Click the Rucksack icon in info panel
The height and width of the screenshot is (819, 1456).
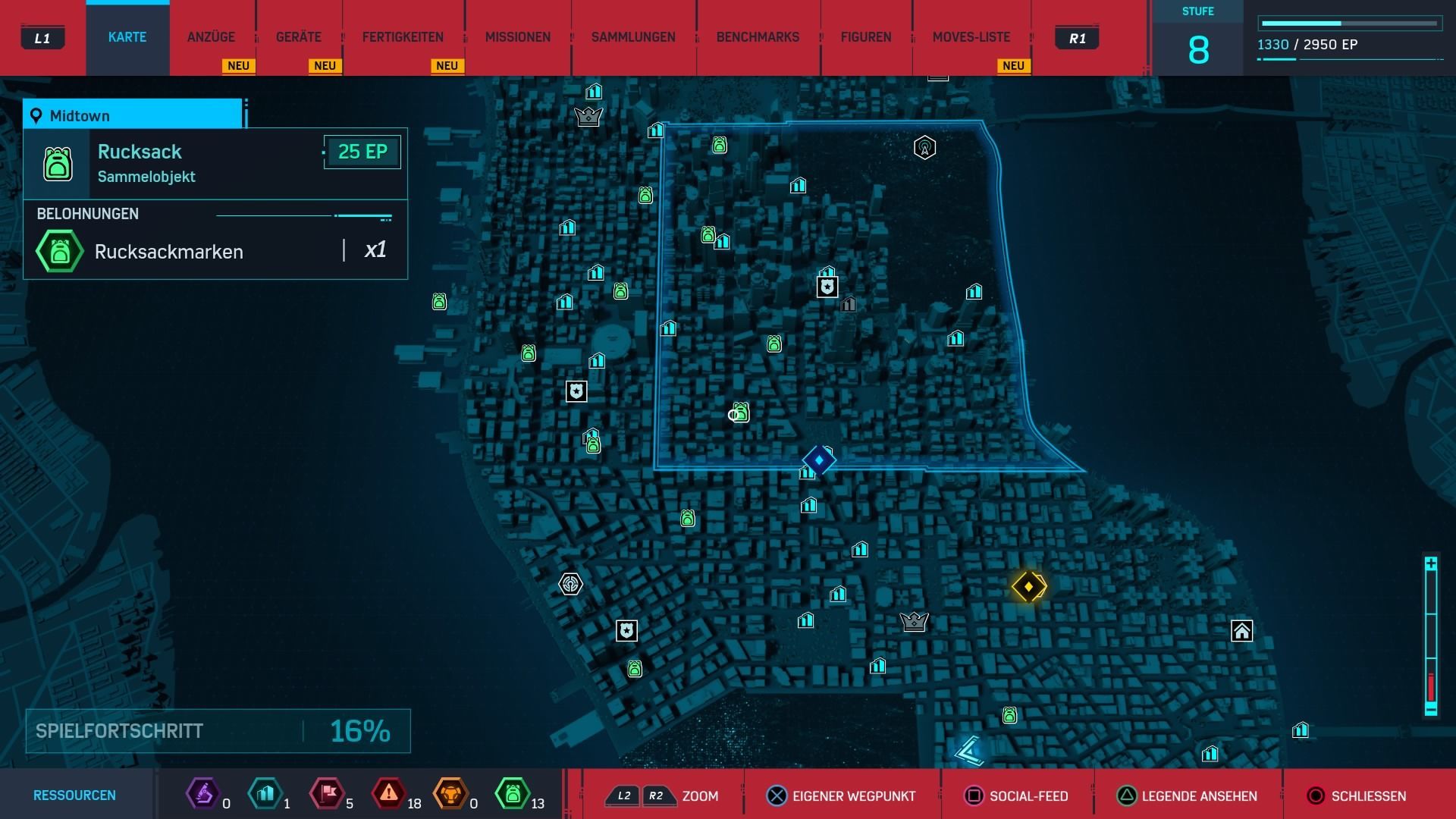click(58, 164)
